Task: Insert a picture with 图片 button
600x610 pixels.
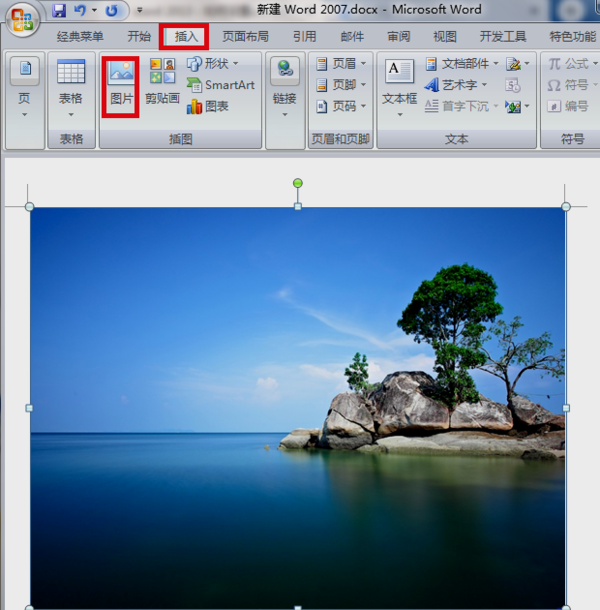Action: point(121,86)
